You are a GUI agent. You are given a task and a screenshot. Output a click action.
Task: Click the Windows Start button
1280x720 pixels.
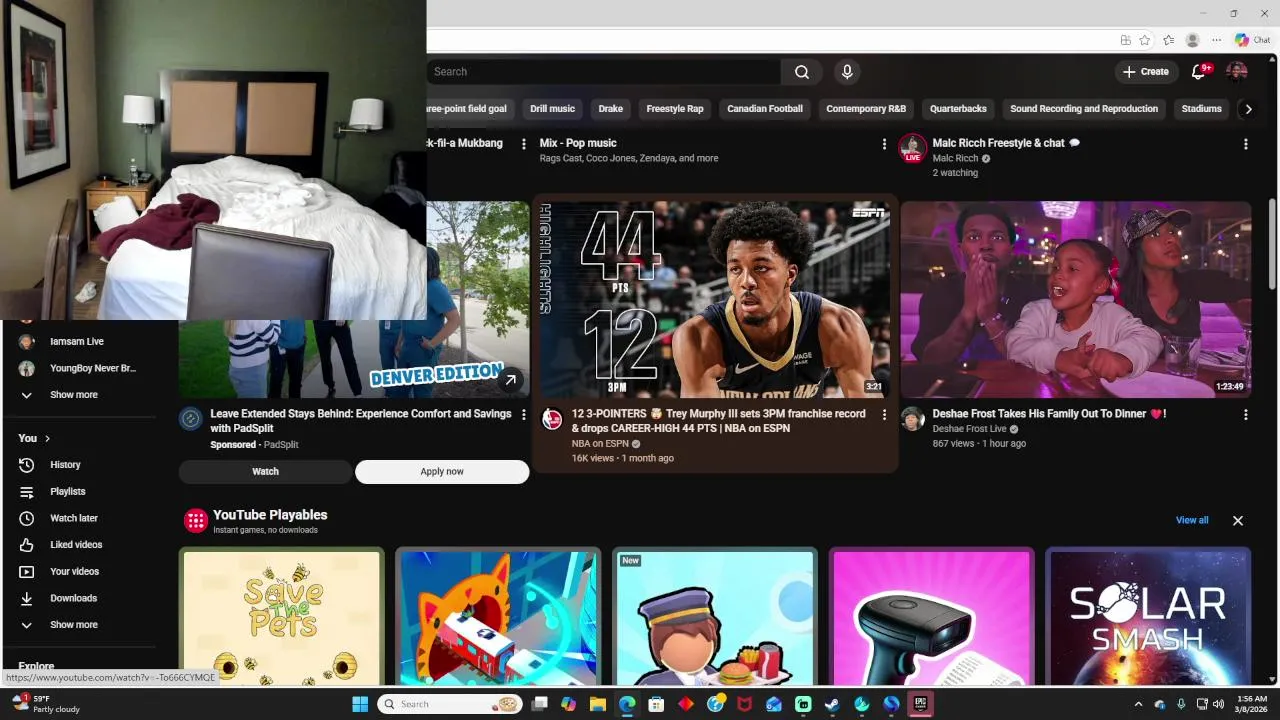[x=360, y=704]
